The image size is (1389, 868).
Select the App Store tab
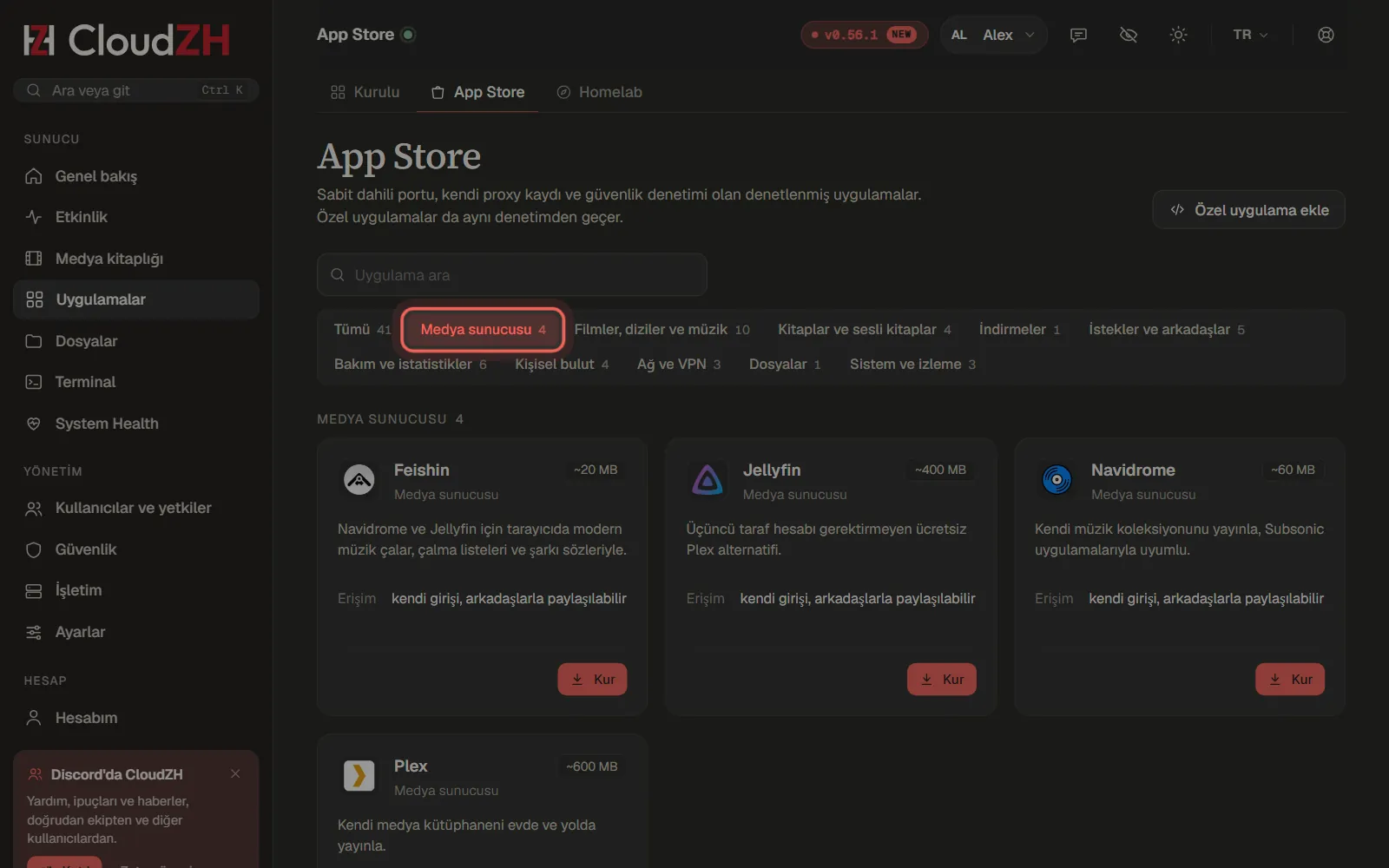tap(478, 92)
